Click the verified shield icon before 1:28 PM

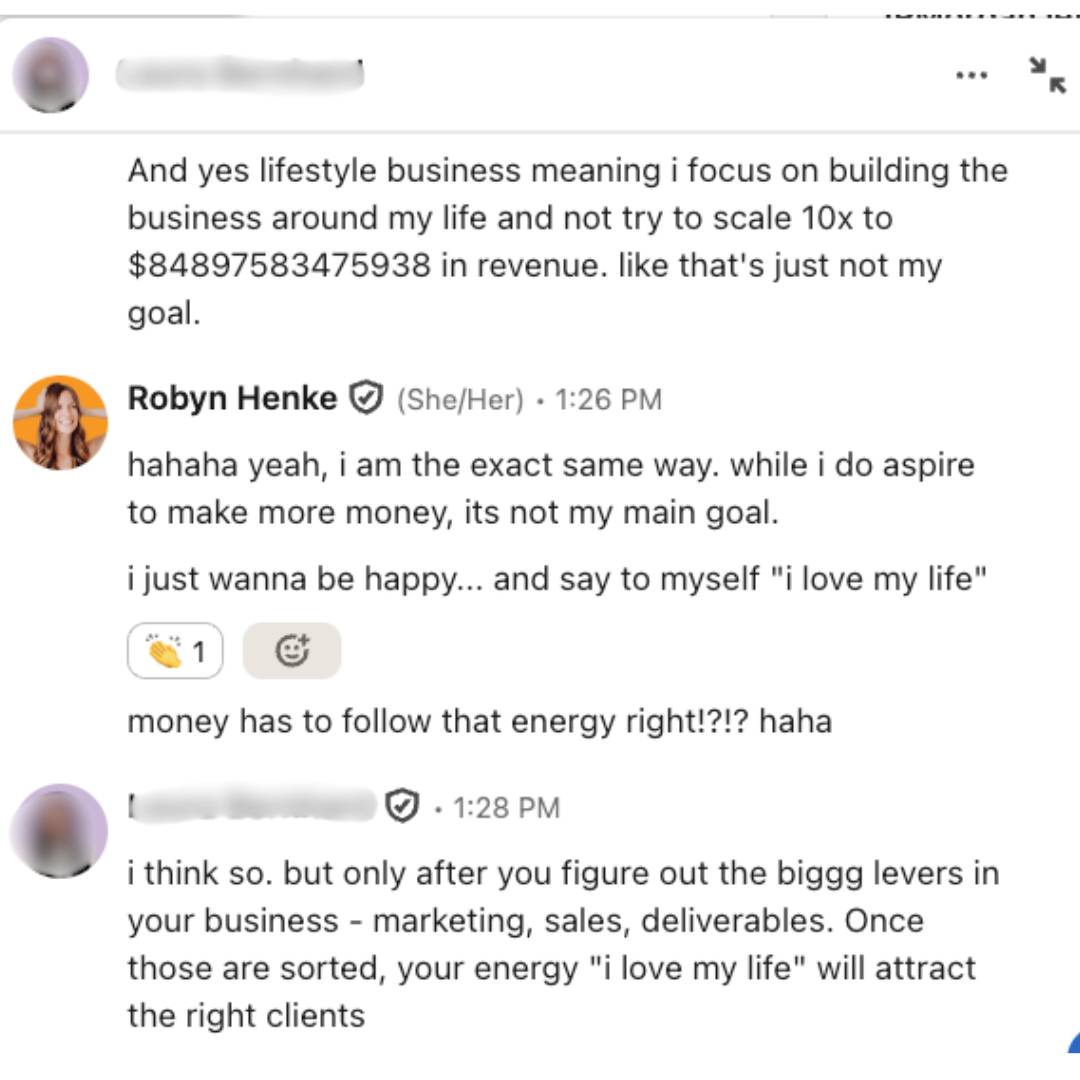[x=402, y=806]
